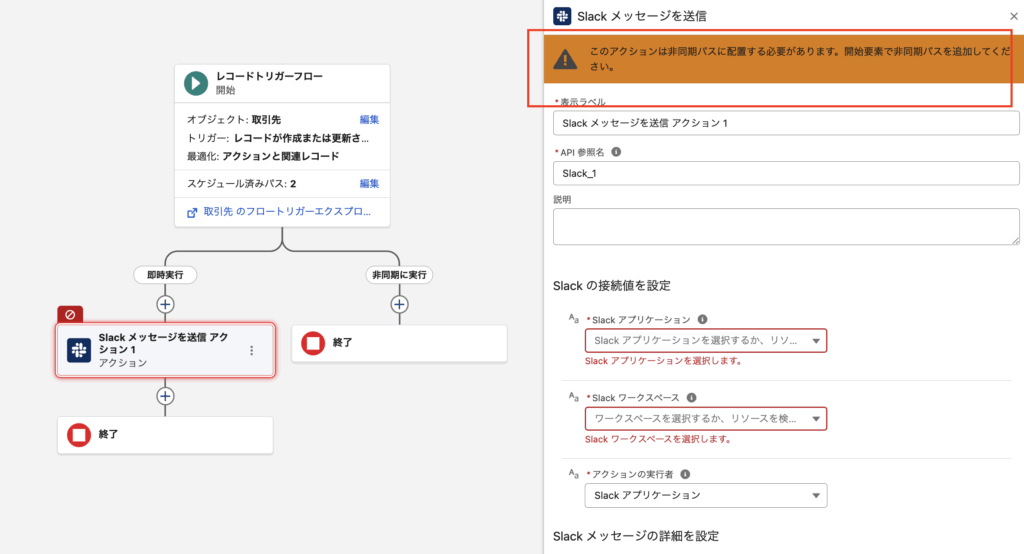Select the 即時実行 path label

click(166, 274)
